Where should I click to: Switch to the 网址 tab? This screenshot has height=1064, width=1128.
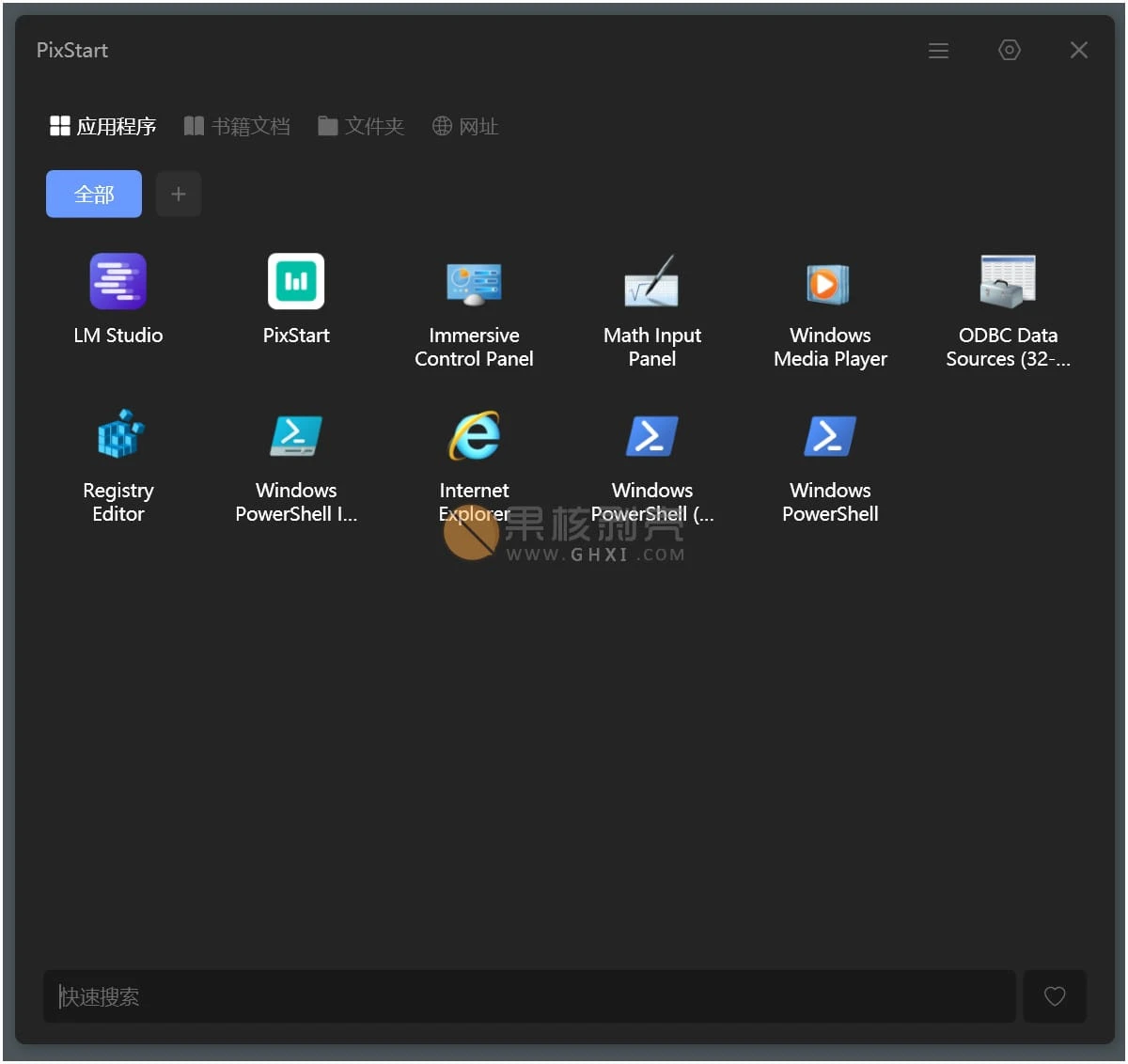coord(465,126)
